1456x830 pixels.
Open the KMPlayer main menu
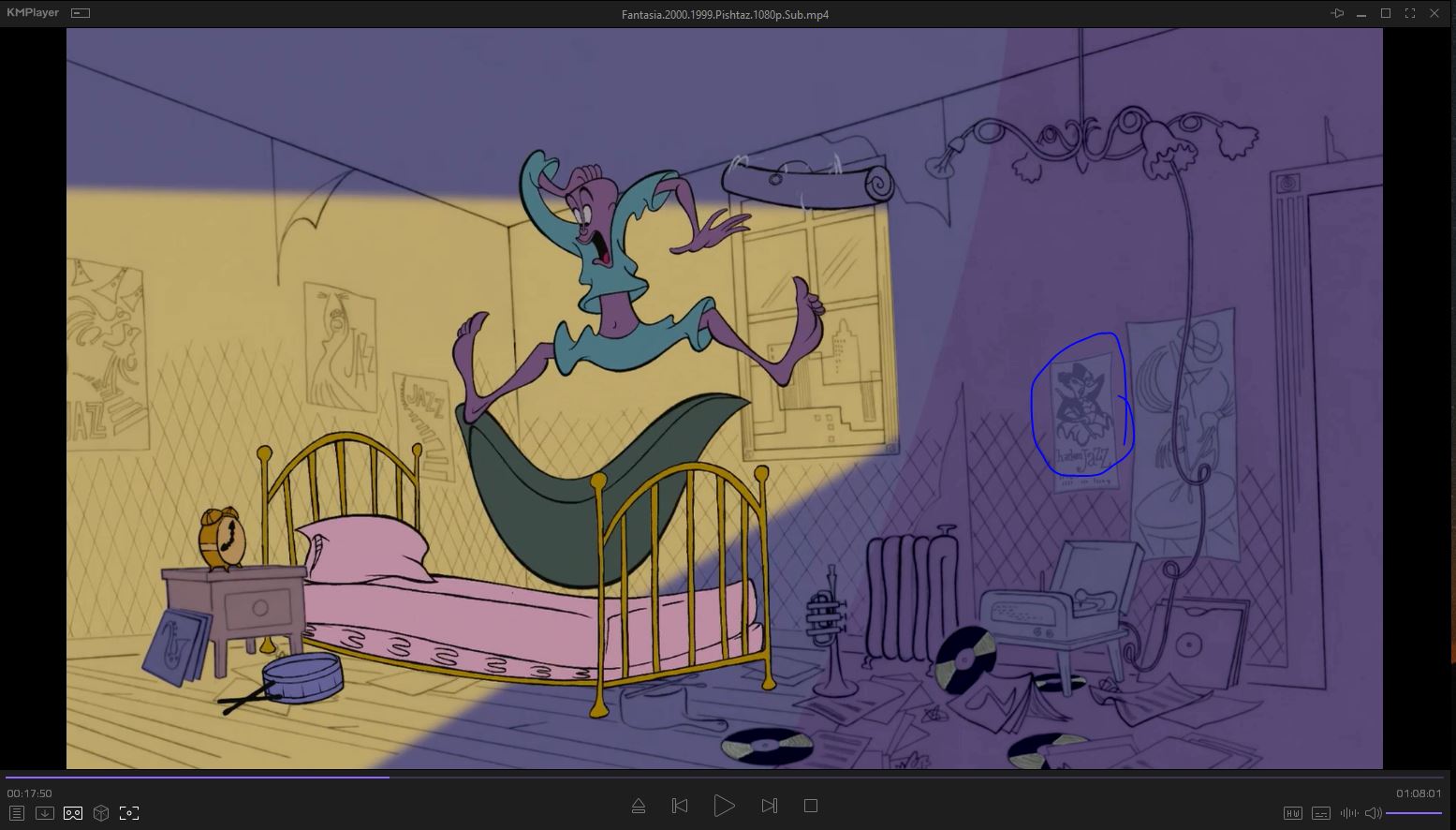point(33,13)
